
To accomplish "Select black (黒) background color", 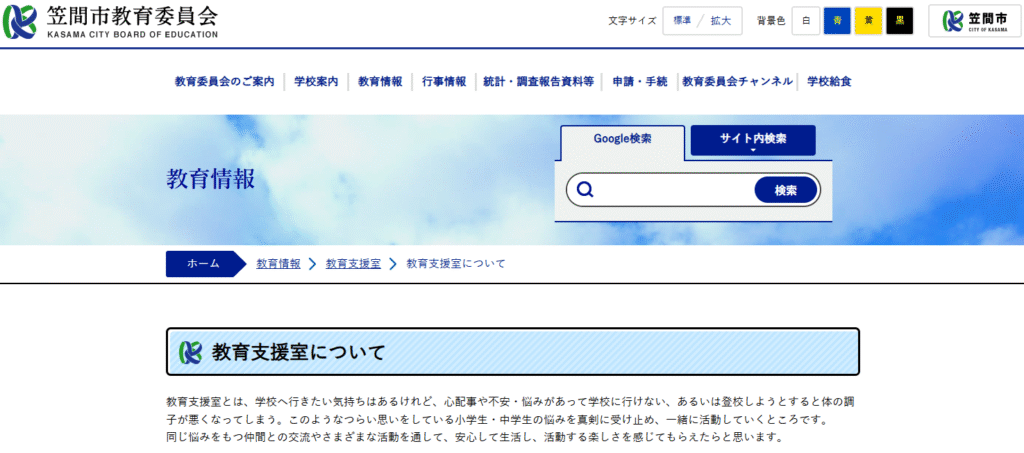I will pos(900,21).
